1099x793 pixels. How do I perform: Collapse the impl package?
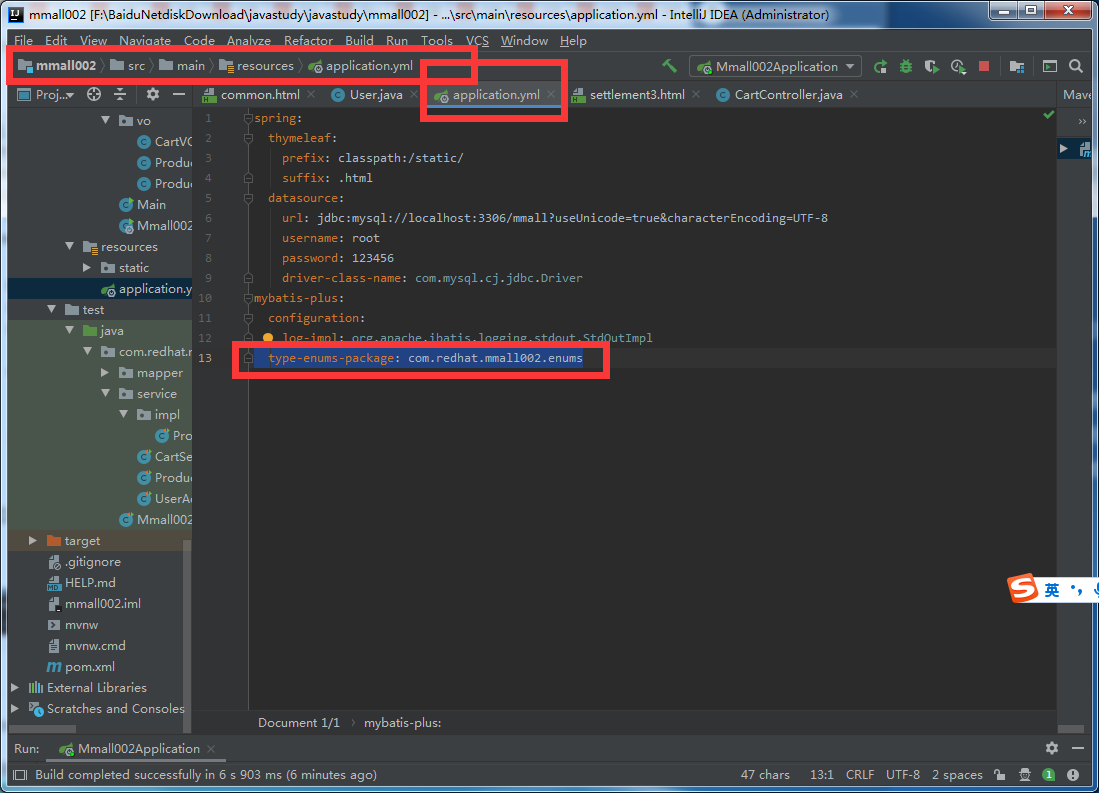(x=123, y=414)
